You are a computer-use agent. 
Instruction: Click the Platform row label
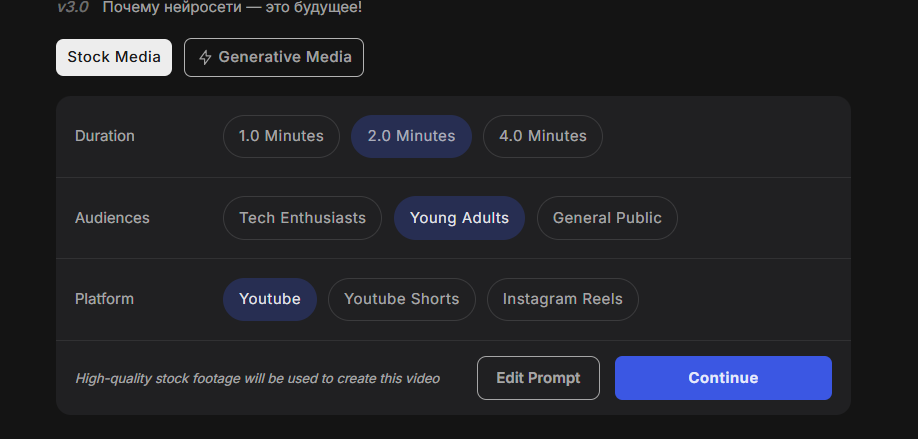pos(104,299)
